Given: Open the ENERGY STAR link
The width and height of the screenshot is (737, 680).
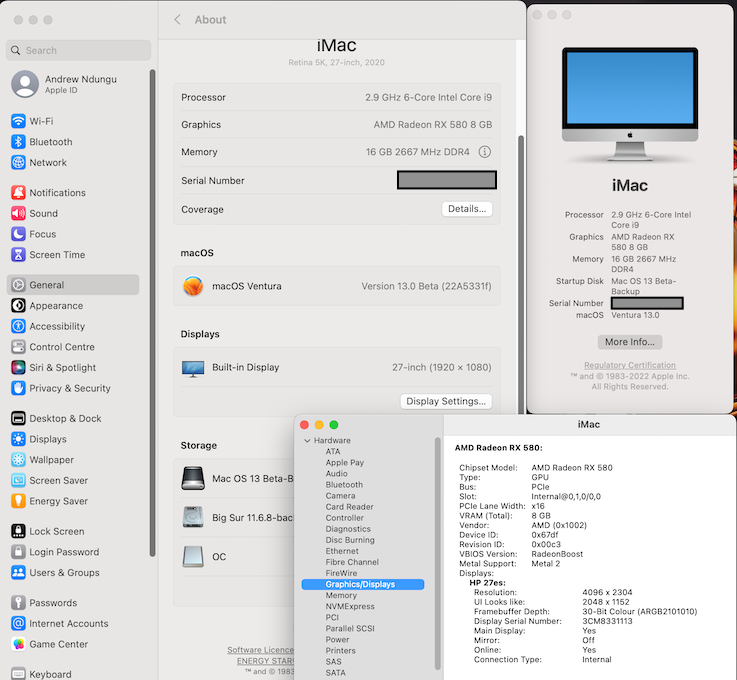Looking at the screenshot, I should point(265,661).
